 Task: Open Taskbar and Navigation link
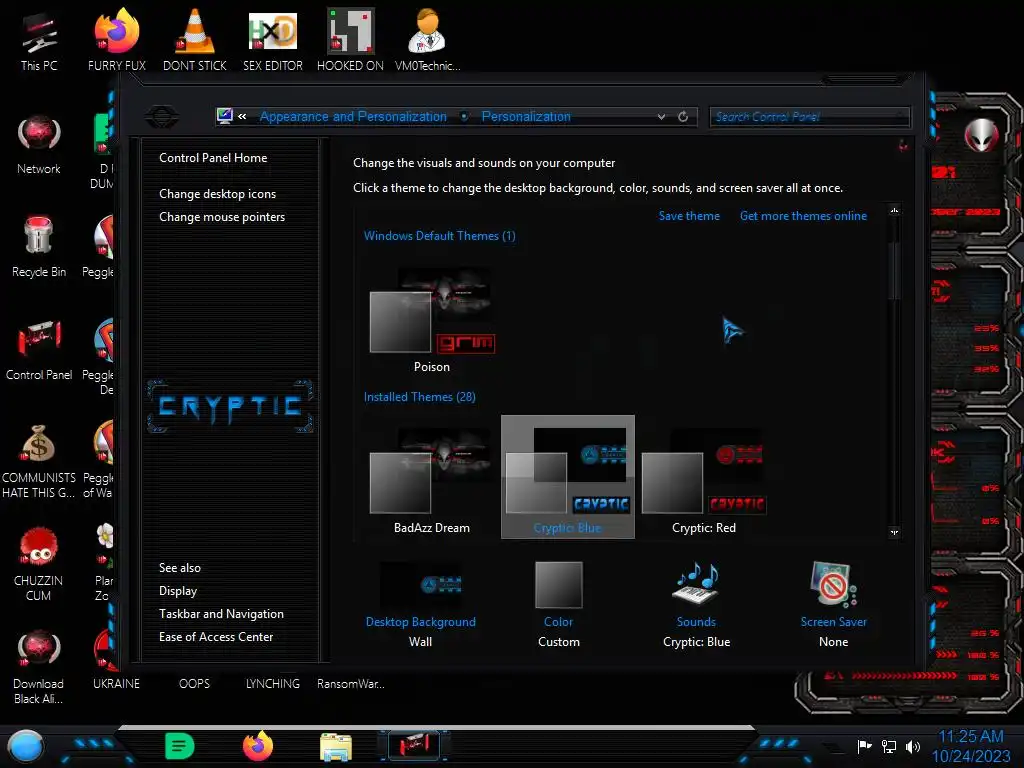221,614
